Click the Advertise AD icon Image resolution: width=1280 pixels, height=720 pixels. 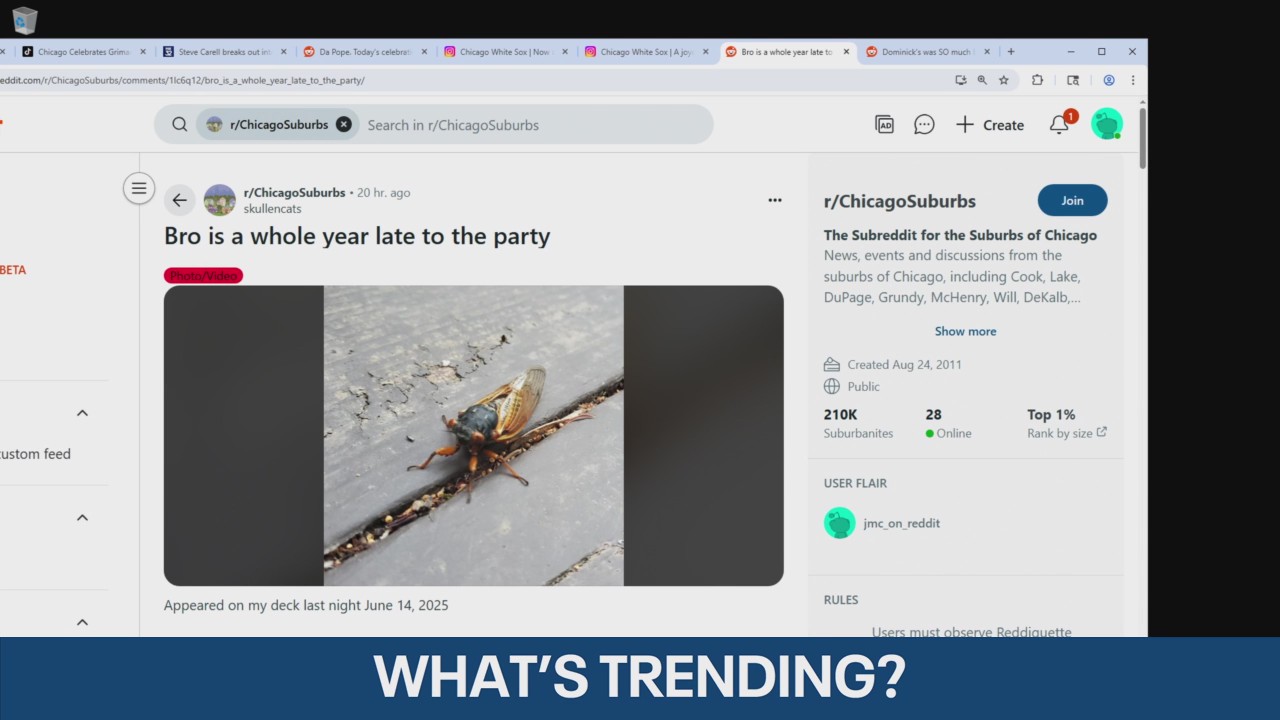pyautogui.click(x=884, y=124)
